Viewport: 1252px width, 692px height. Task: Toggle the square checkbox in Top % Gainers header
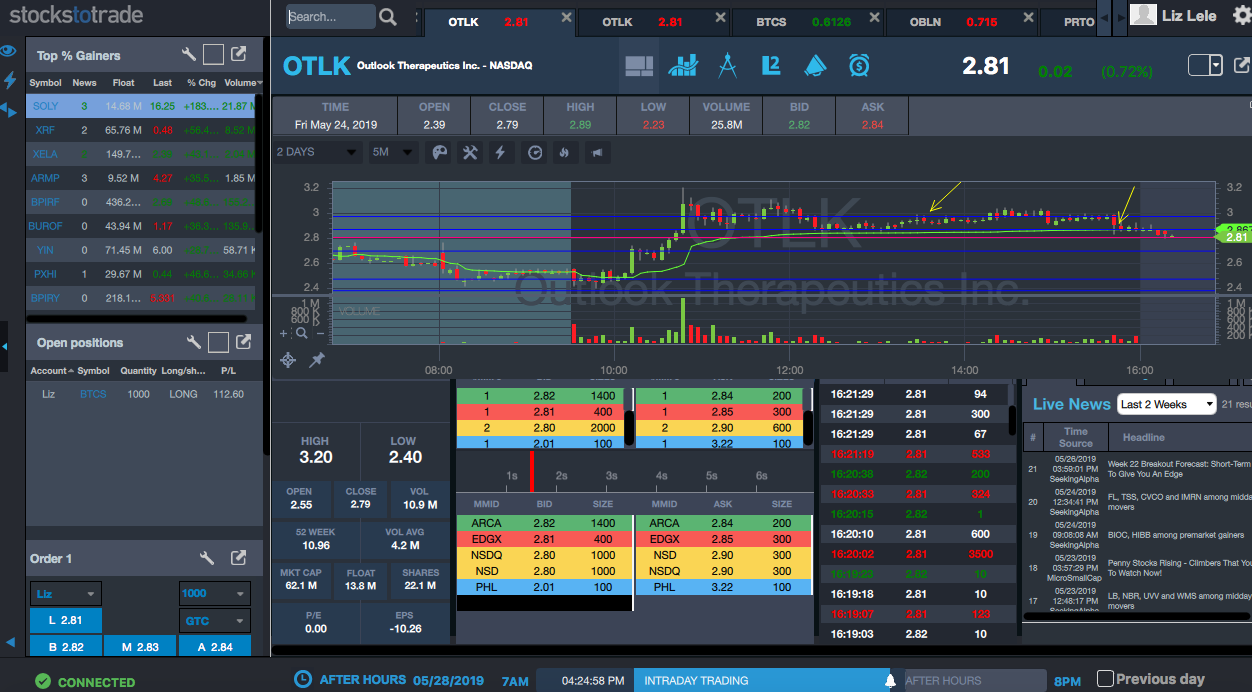pyautogui.click(x=213, y=55)
